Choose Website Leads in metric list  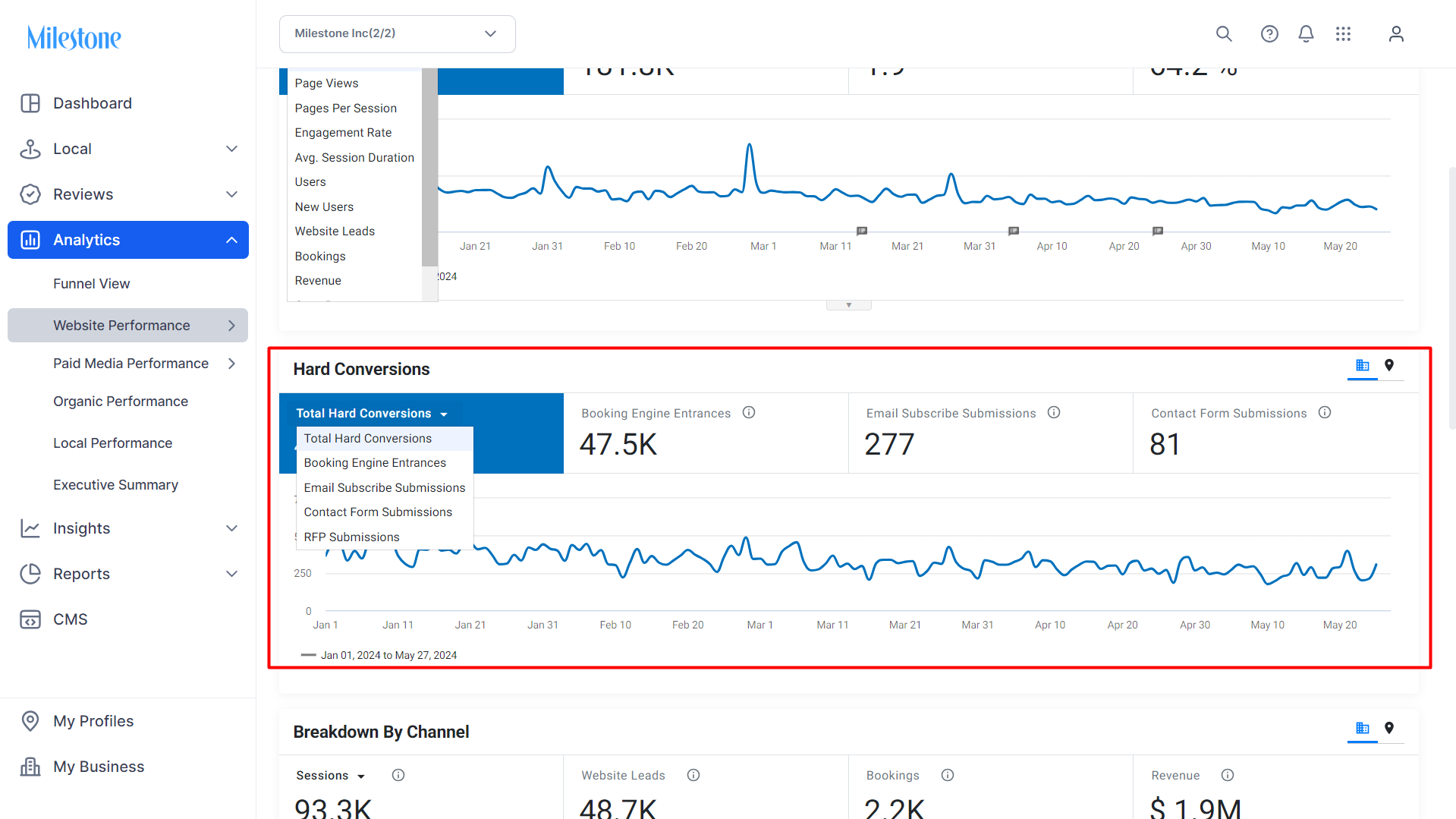tap(354, 232)
